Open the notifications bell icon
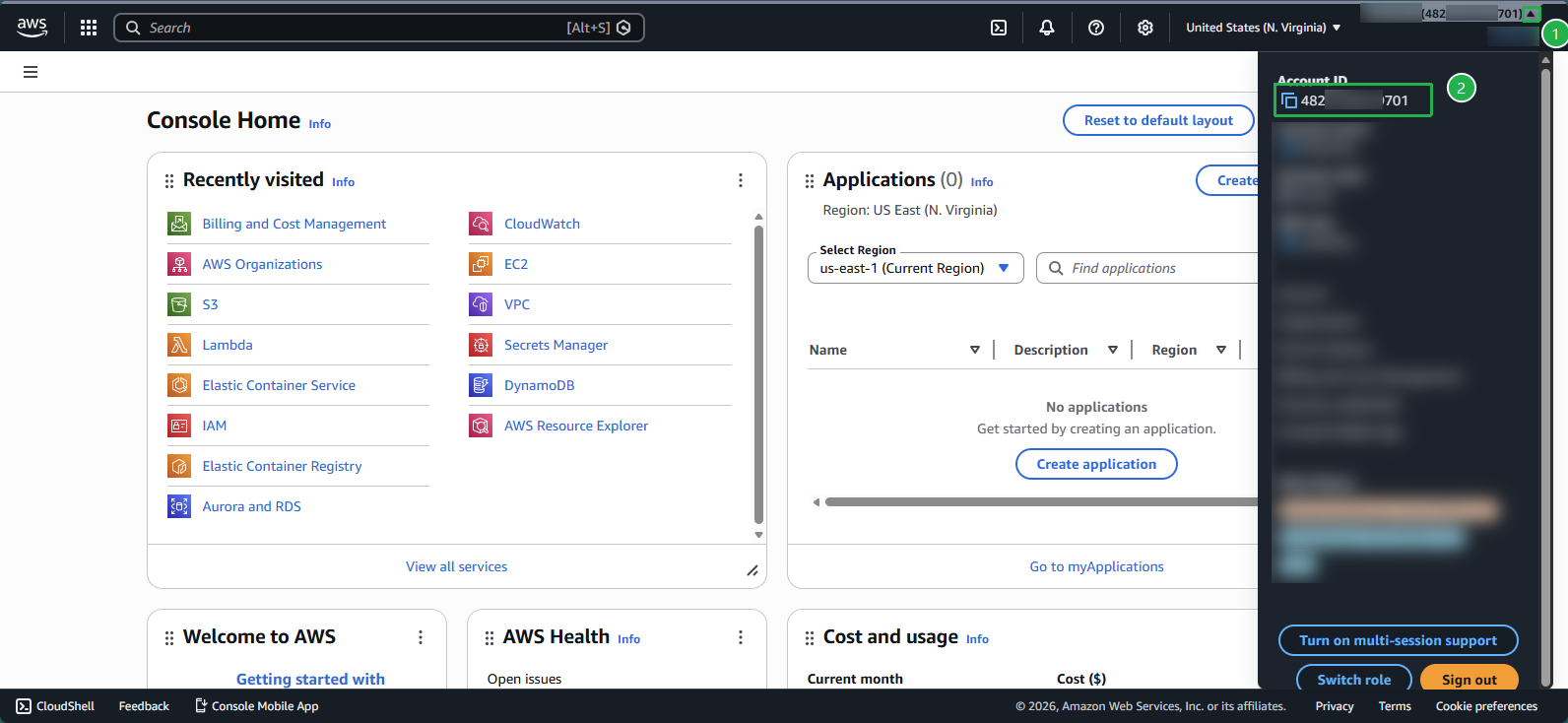The height and width of the screenshot is (723, 1568). [1047, 28]
